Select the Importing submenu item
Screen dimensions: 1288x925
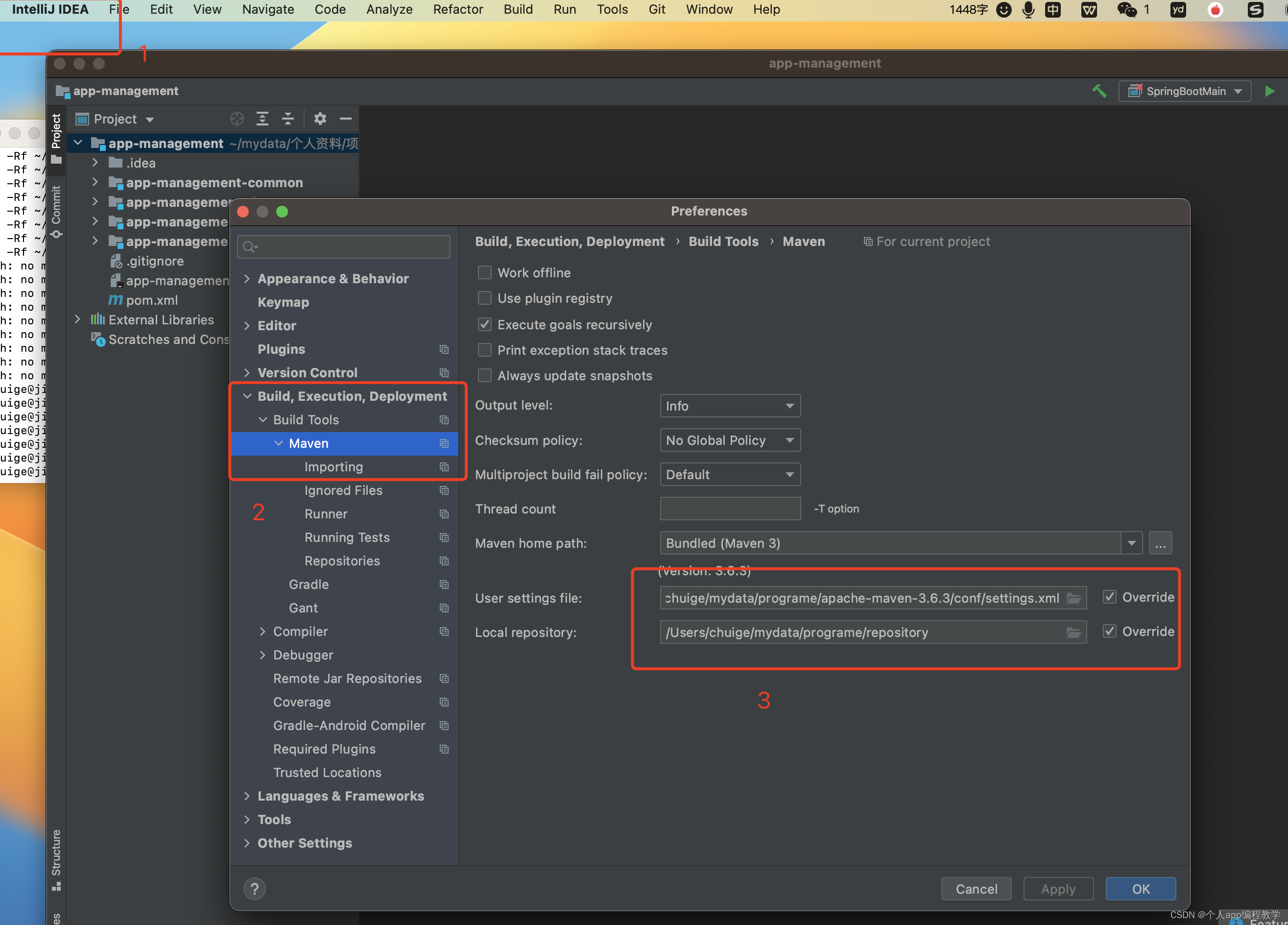pos(335,466)
